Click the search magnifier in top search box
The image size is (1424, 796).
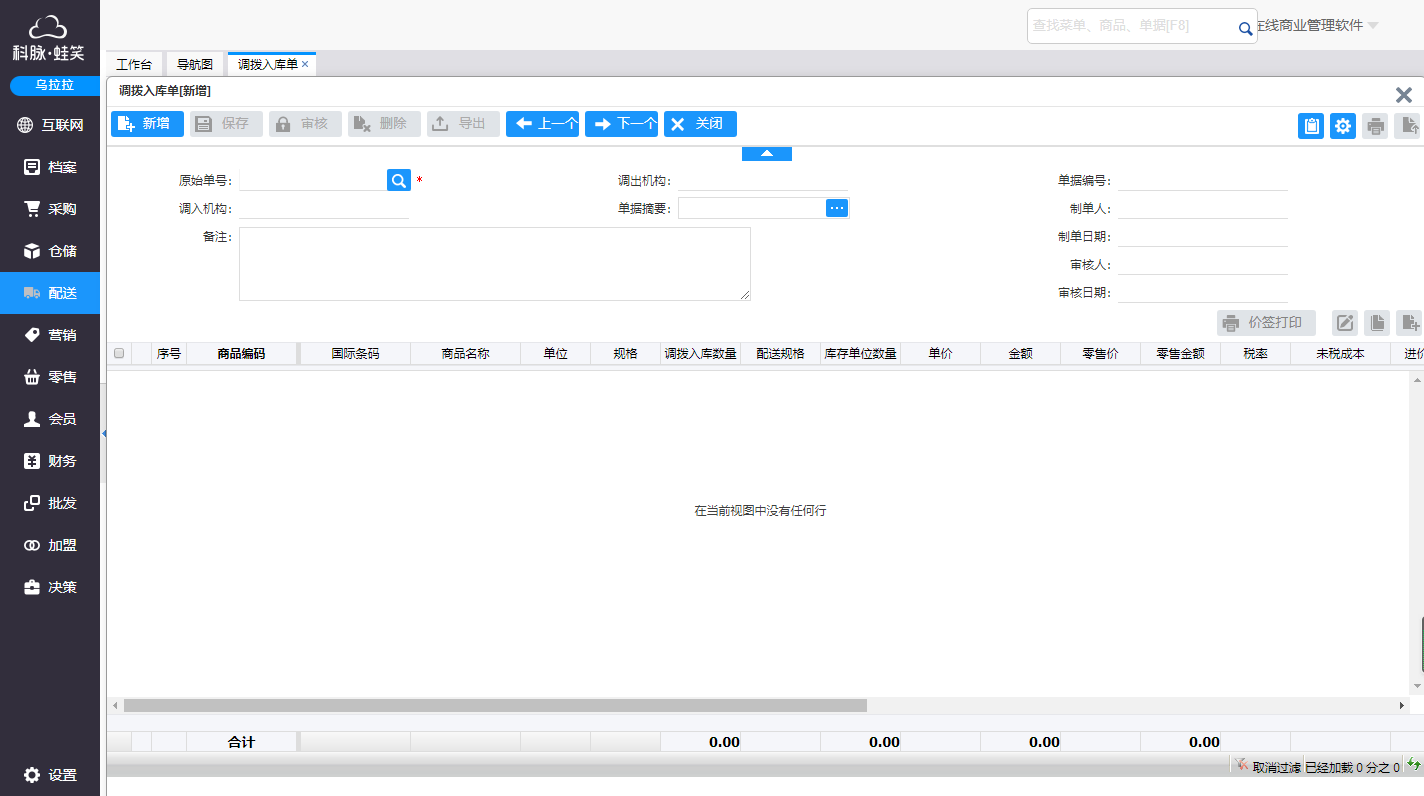point(1245,28)
